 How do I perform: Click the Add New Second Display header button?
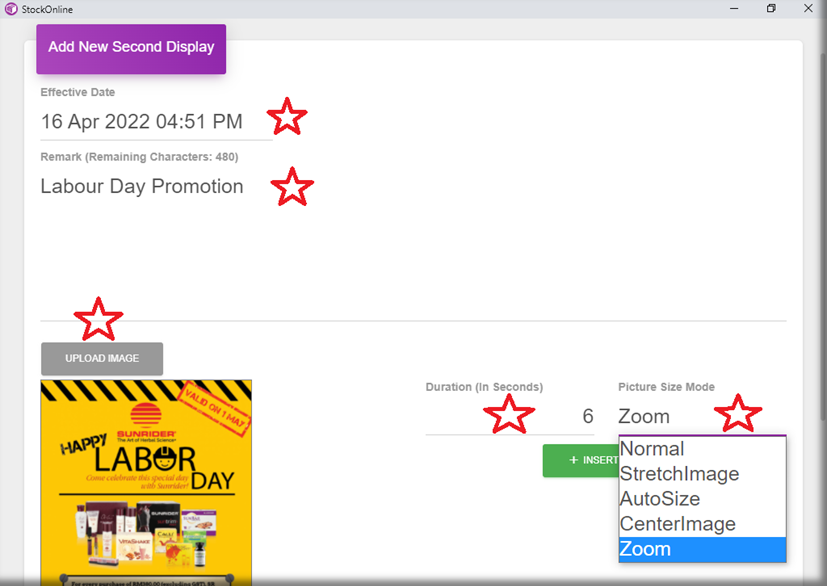pos(131,48)
